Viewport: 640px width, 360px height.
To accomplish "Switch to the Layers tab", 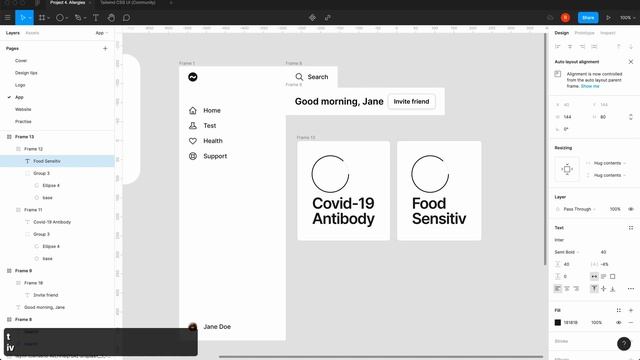I will [13, 33].
